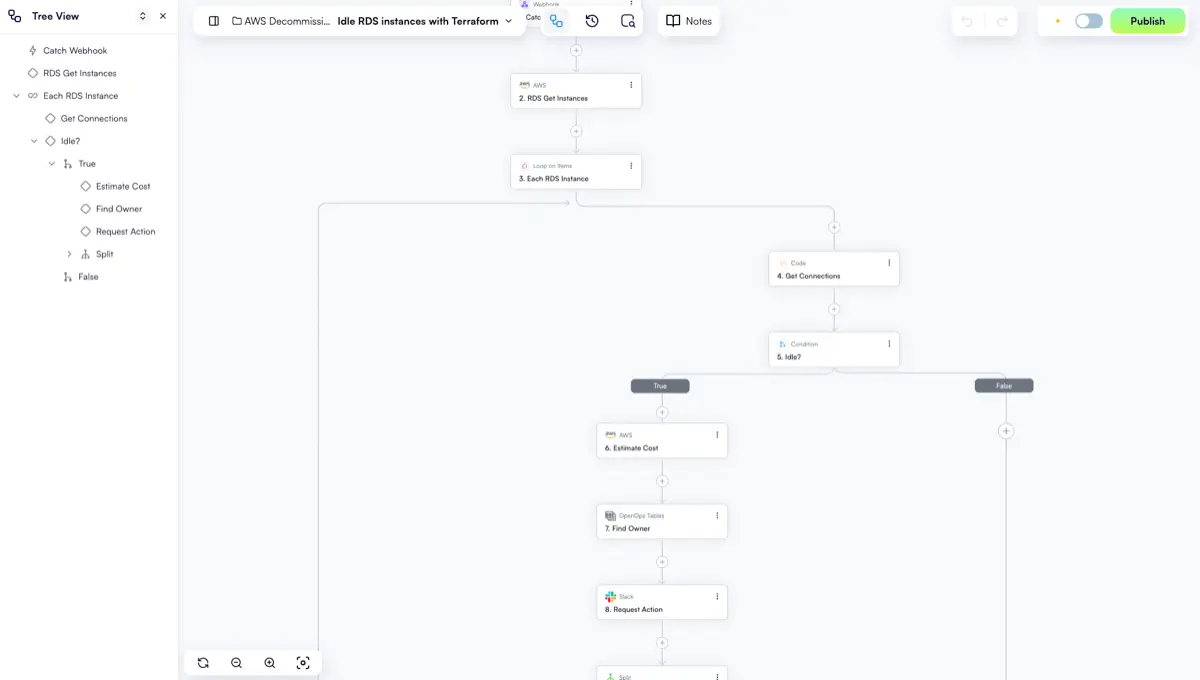This screenshot has height=680, width=1200.
Task: Enable the workflow activation toggle near Publish
Action: 1089,20
